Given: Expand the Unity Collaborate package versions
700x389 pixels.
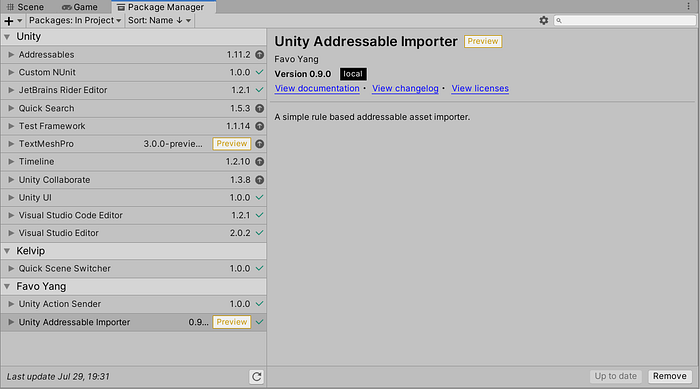Looking at the screenshot, I should tap(11, 180).
